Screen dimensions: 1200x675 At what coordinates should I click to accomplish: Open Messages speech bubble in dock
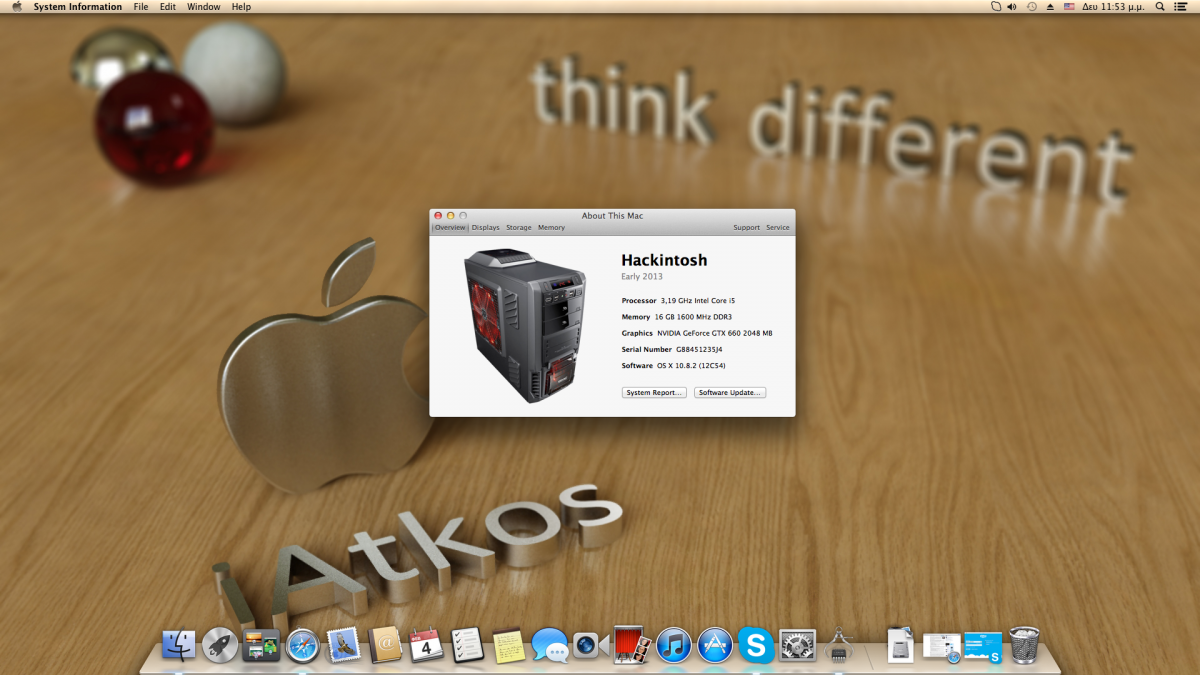pyautogui.click(x=549, y=645)
